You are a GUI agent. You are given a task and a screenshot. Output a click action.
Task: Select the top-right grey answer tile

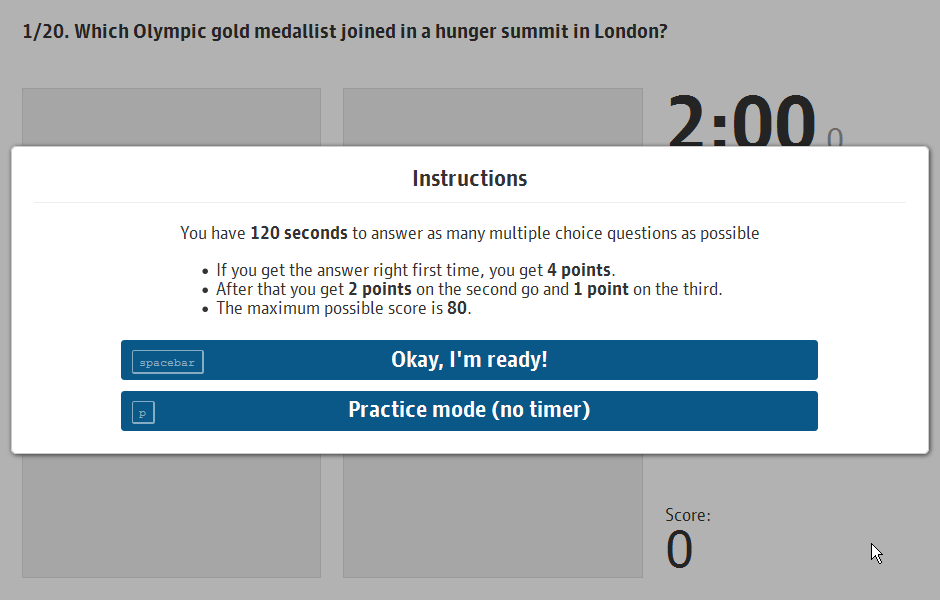[x=492, y=118]
